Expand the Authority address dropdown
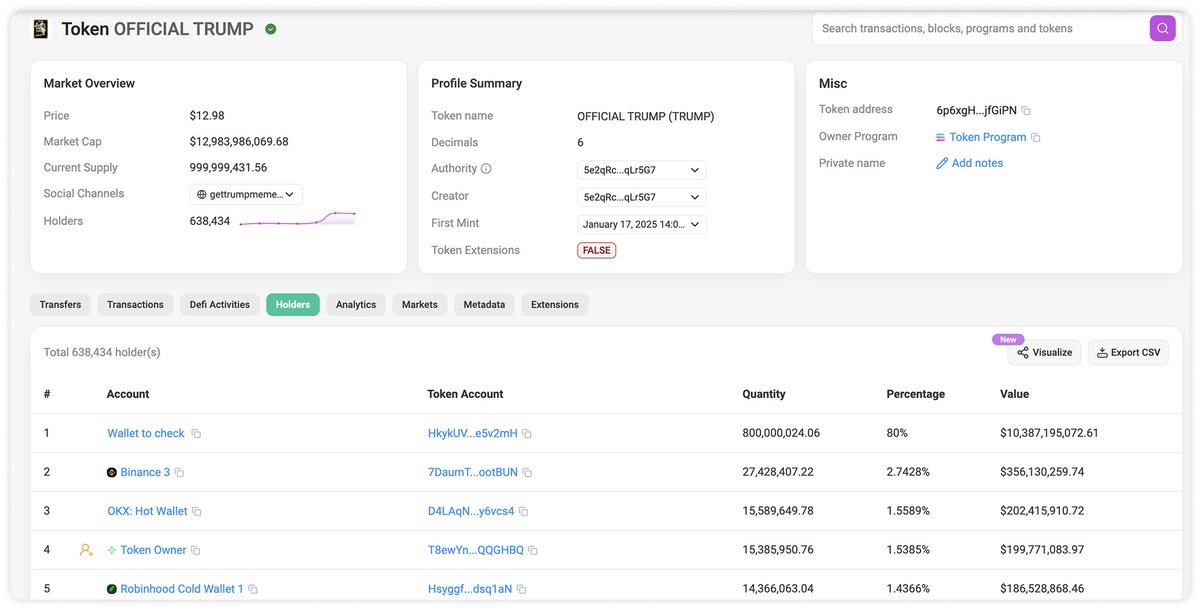 (642, 170)
